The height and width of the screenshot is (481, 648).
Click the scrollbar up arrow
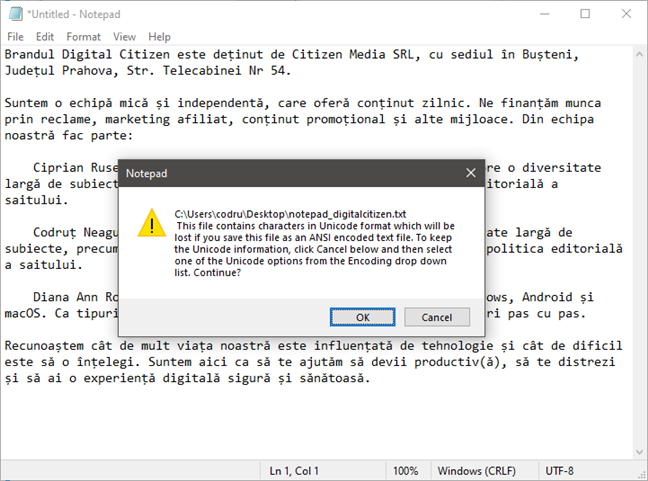639,54
